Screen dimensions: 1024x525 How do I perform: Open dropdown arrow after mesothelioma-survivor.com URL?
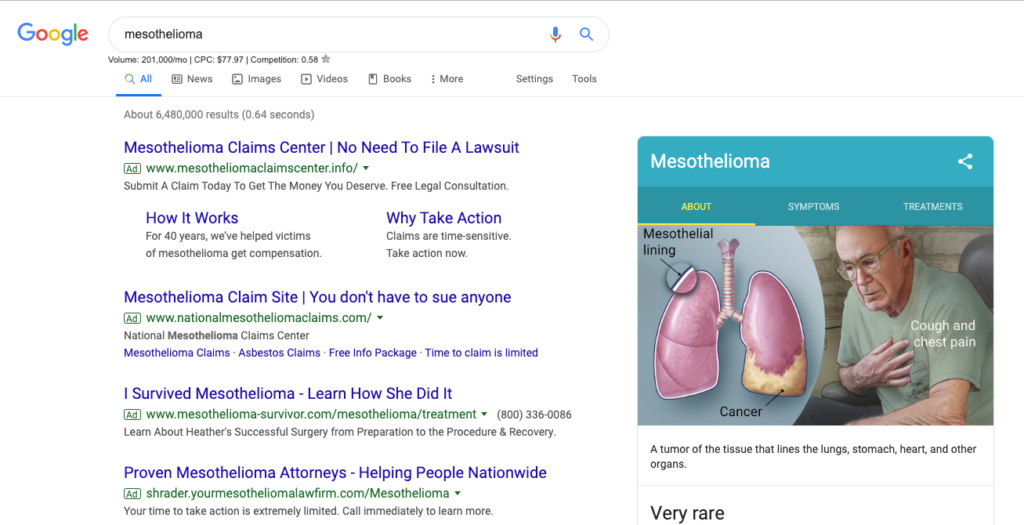pos(485,414)
